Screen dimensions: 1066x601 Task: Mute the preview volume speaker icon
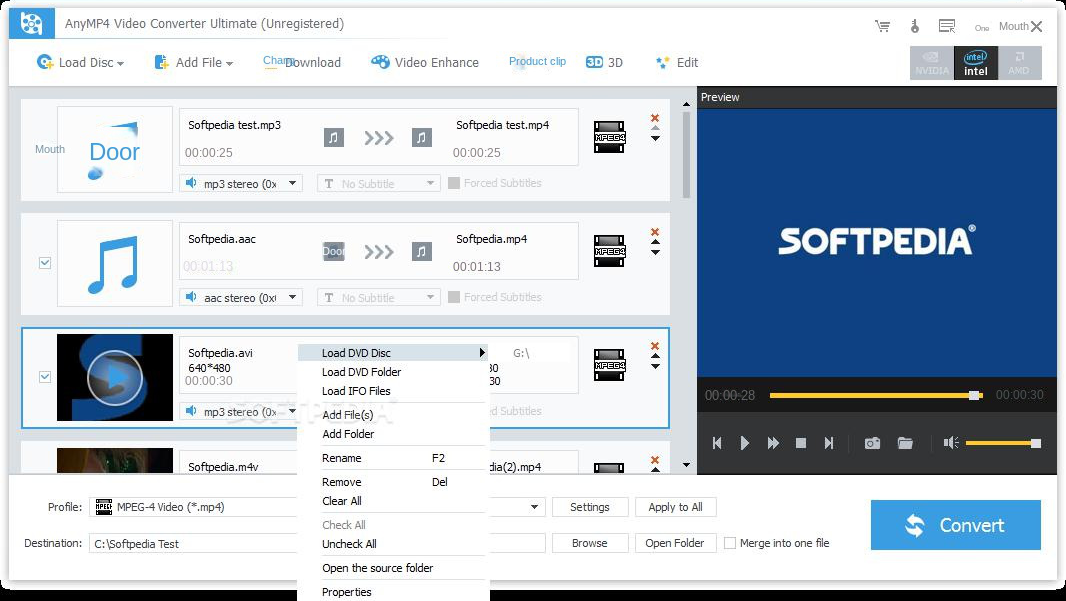[x=951, y=443]
